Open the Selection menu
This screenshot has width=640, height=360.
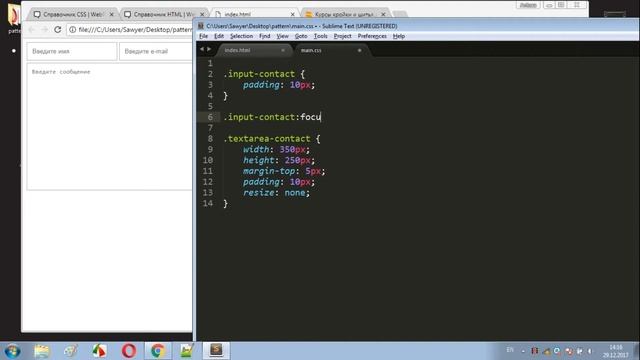tap(241, 36)
